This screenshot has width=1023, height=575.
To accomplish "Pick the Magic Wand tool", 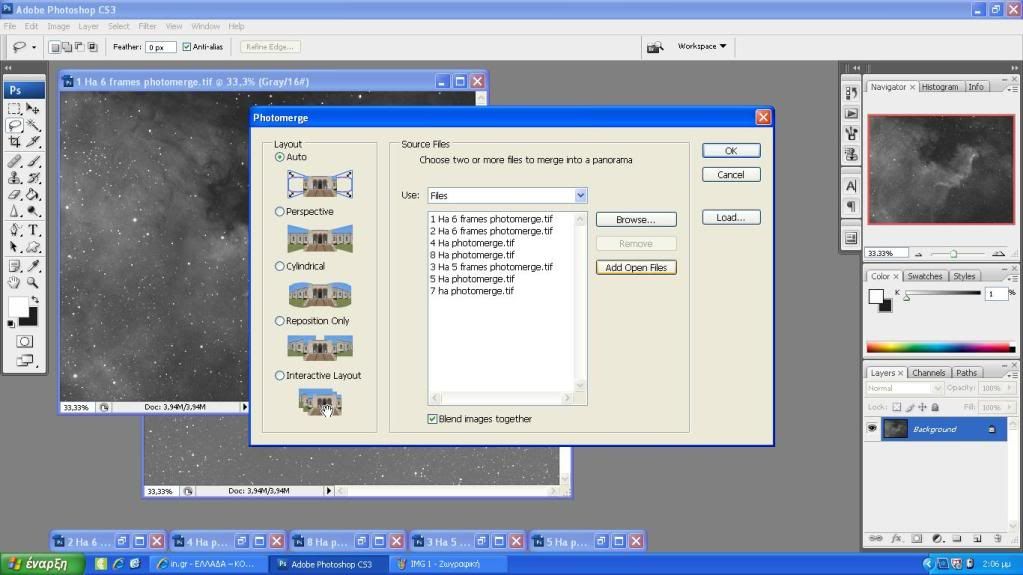I will click(x=33, y=125).
